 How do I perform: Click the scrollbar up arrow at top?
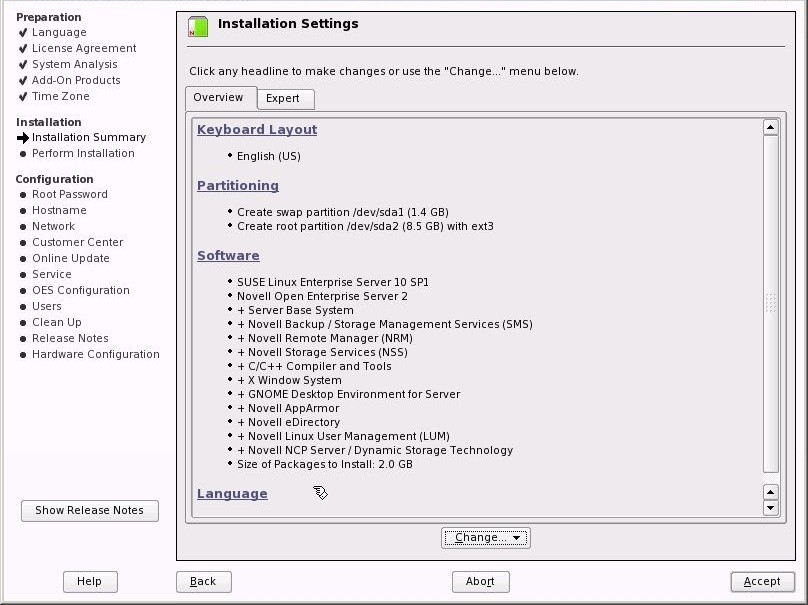tap(770, 127)
